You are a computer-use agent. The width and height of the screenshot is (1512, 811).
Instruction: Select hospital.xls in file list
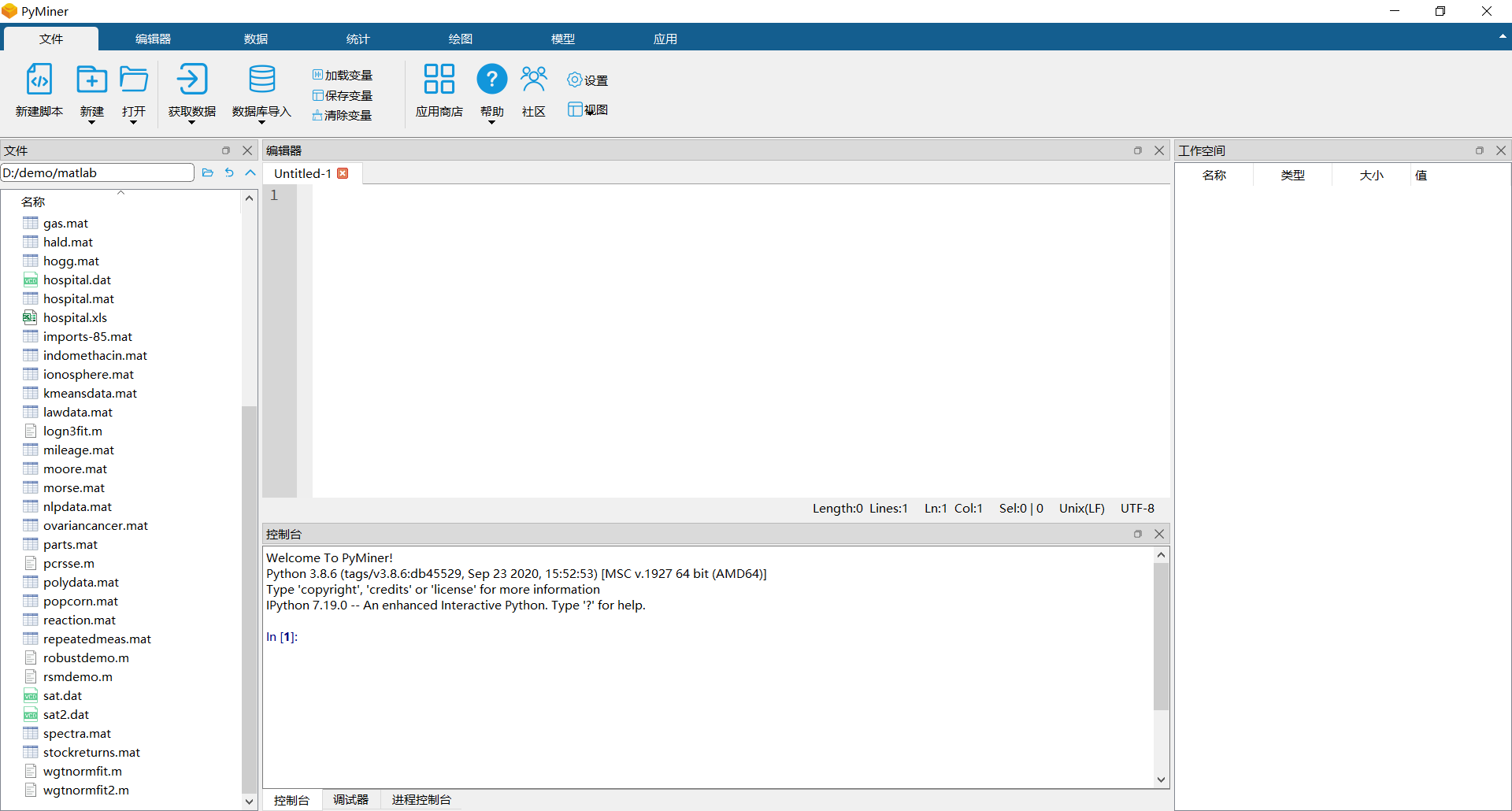(75, 318)
